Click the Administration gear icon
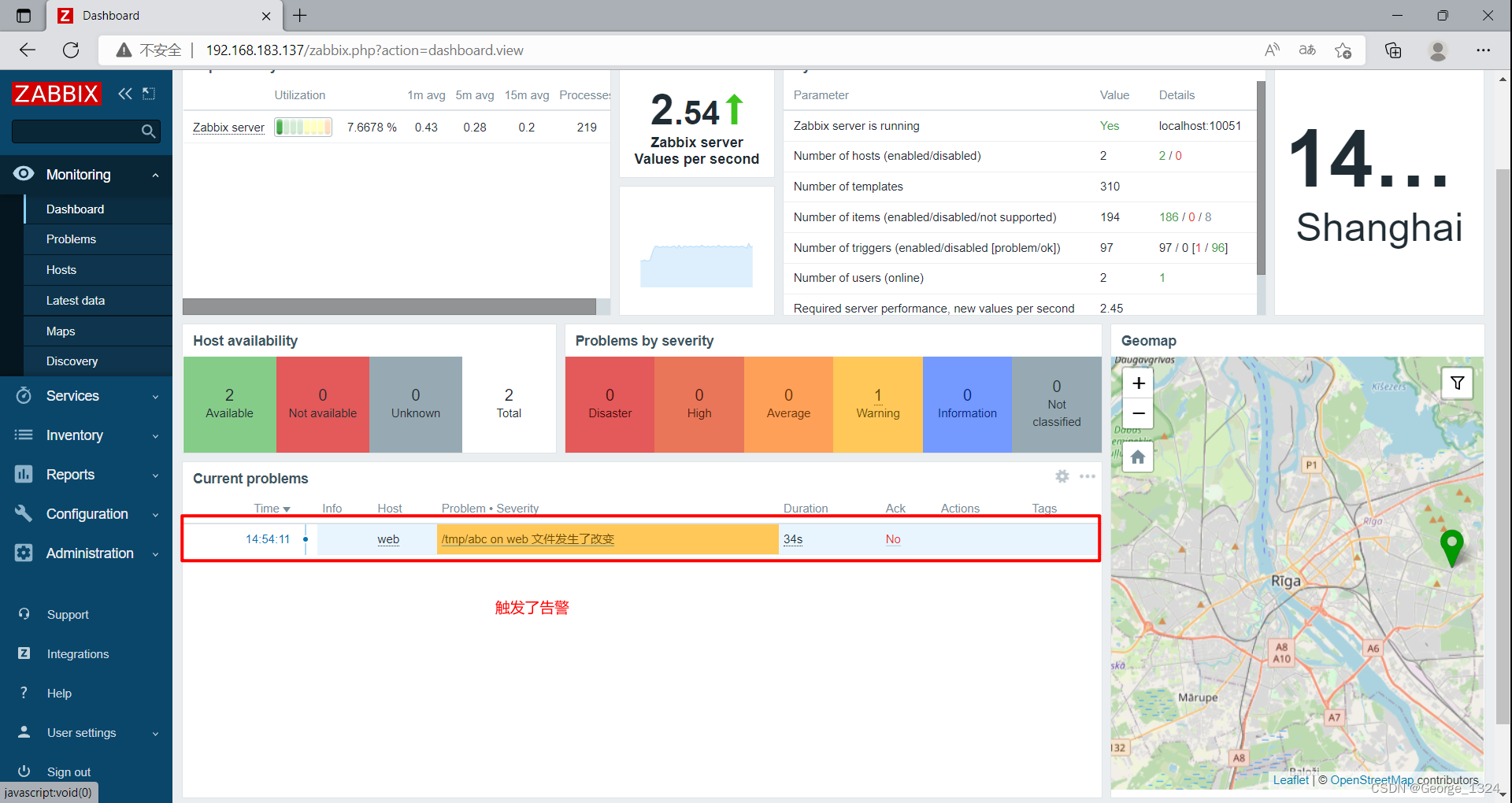1512x803 pixels. [24, 553]
